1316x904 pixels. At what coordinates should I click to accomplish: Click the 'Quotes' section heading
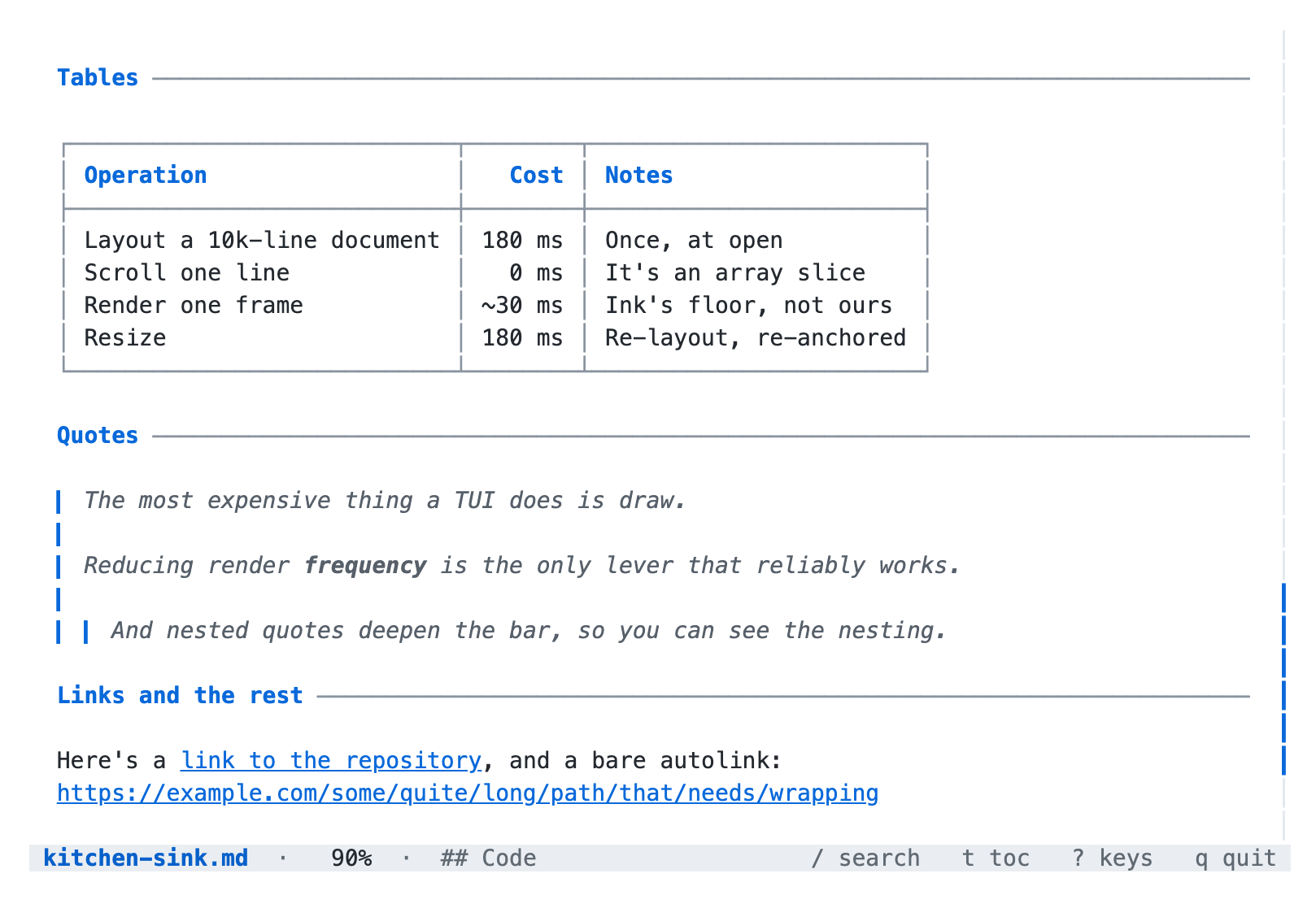(98, 436)
